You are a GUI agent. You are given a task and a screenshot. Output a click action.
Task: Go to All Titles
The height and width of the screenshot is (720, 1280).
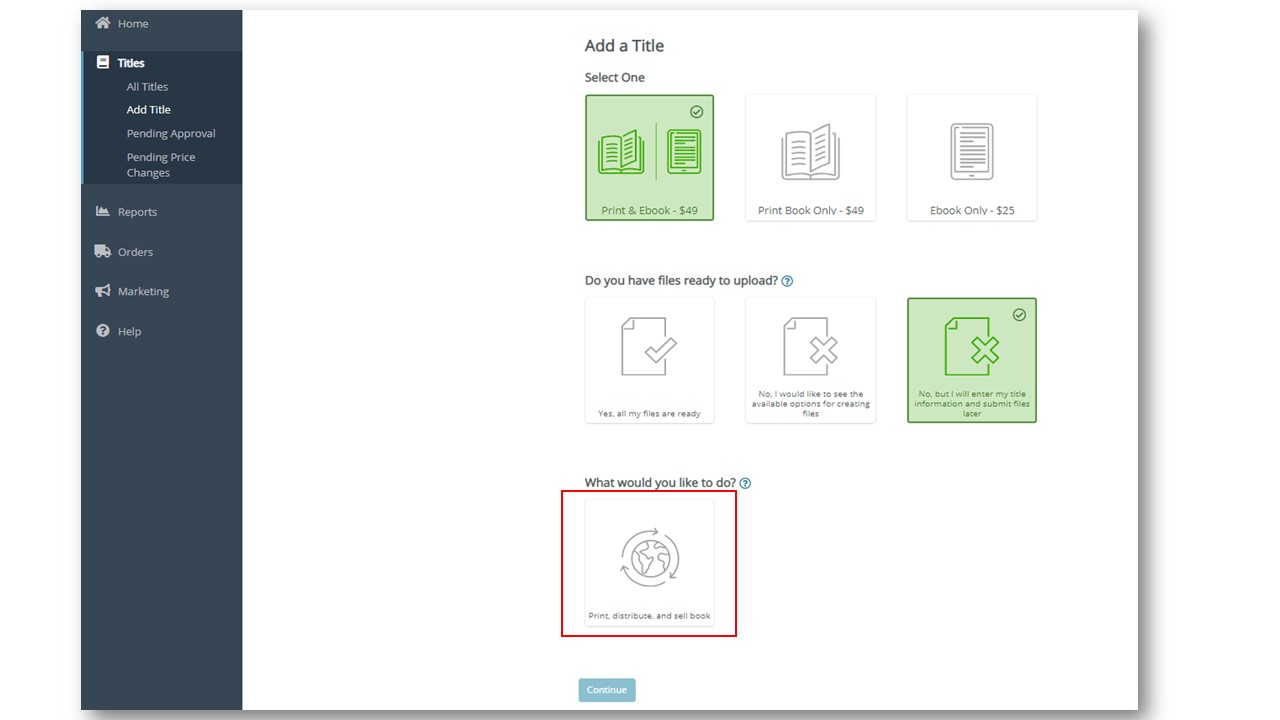click(x=147, y=87)
